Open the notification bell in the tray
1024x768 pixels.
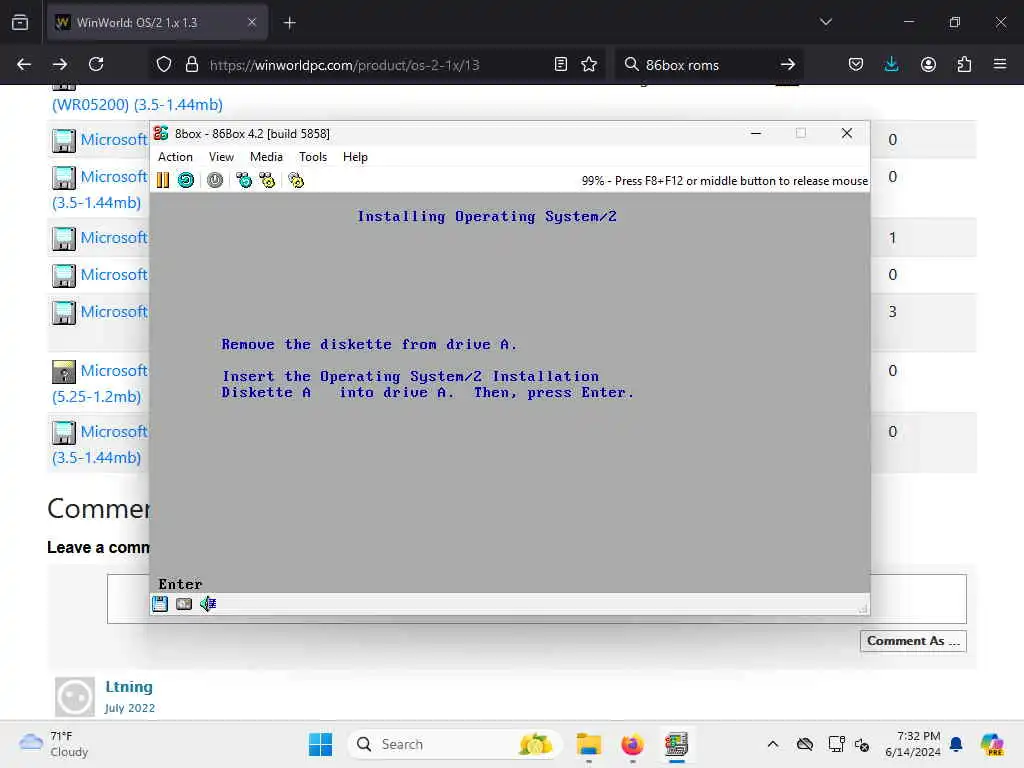coord(956,744)
